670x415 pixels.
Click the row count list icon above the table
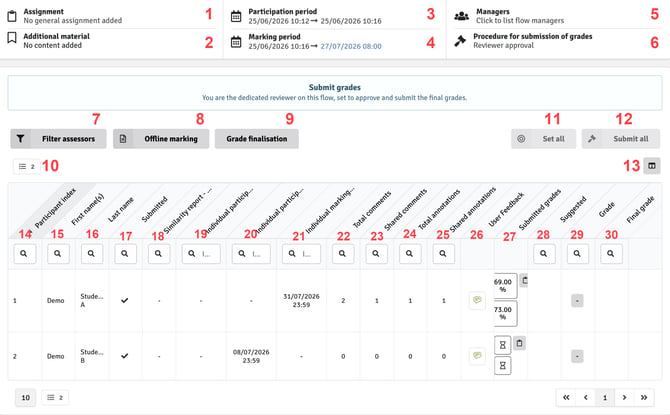pos(27,166)
